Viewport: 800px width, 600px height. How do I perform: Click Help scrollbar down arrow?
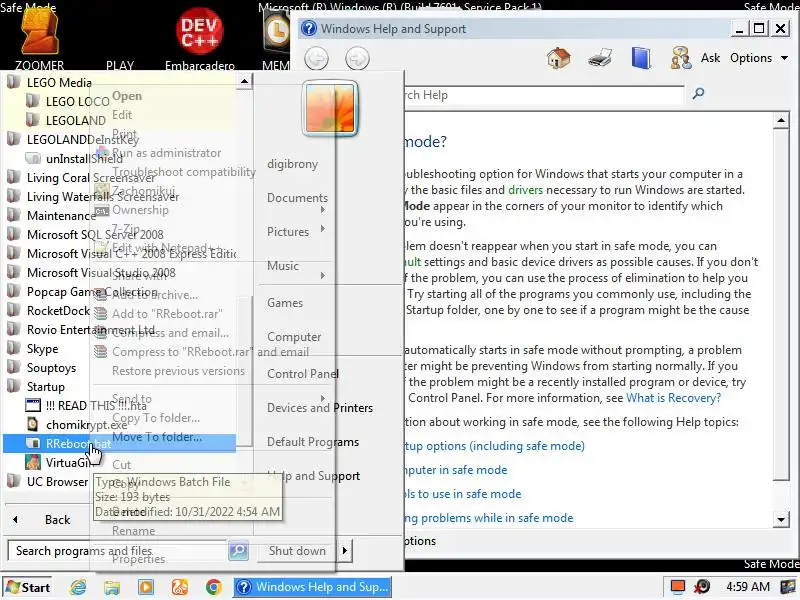[781, 520]
